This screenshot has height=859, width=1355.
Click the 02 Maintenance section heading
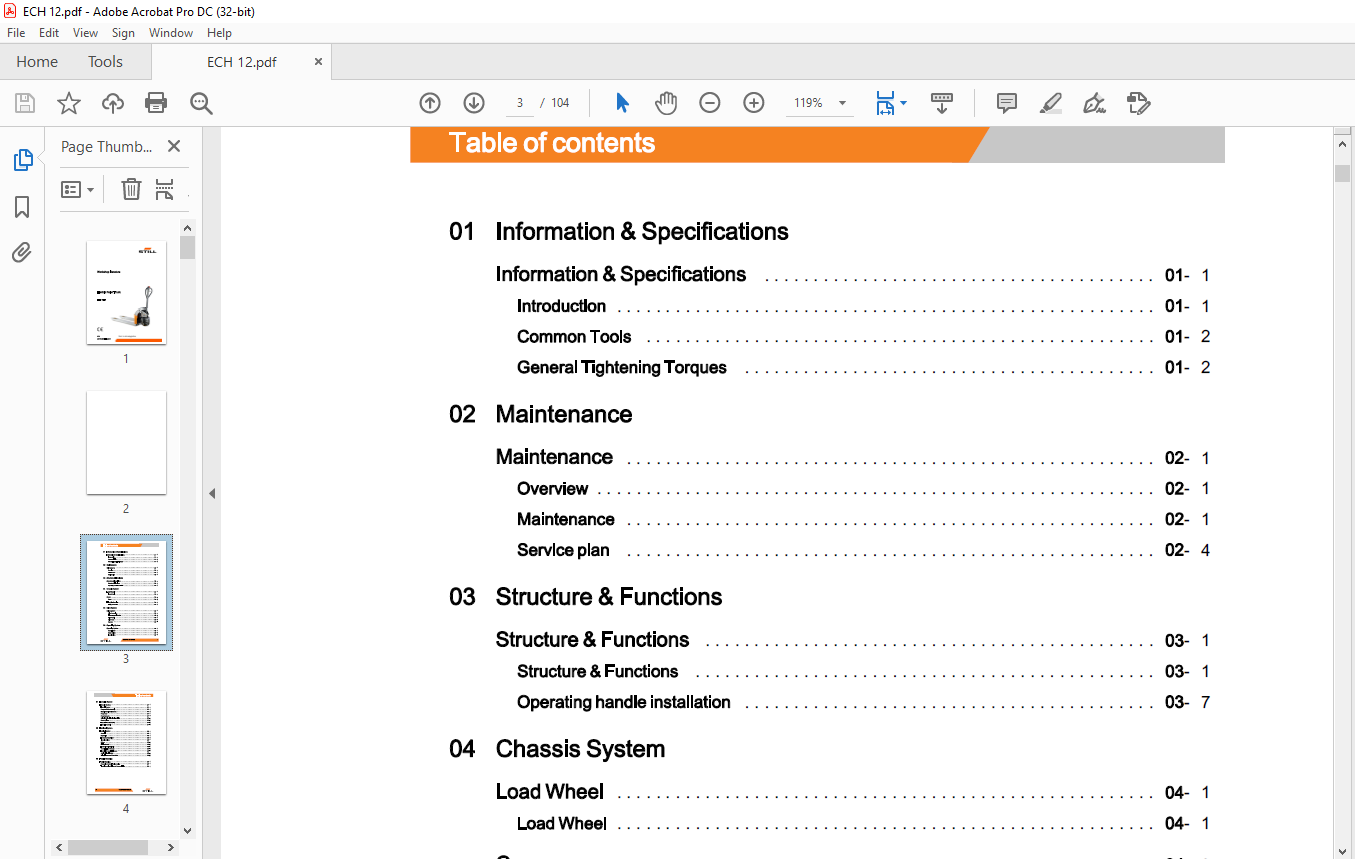click(x=540, y=414)
